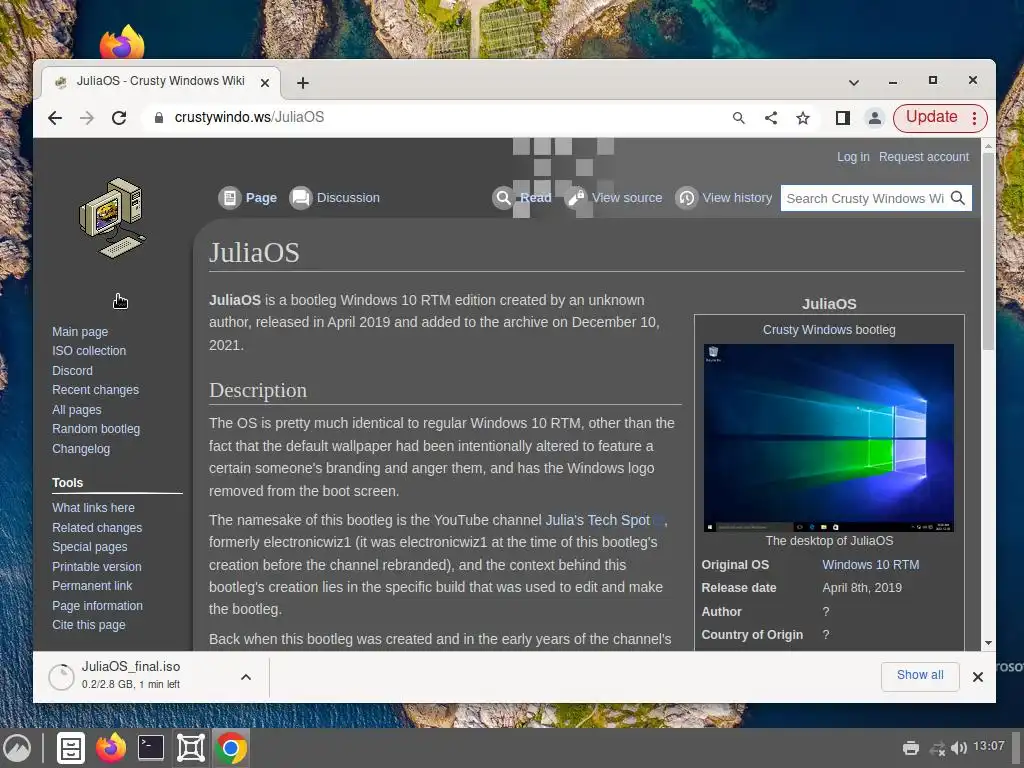Click What links here tool
This screenshot has width=1024, height=768.
pos(93,507)
